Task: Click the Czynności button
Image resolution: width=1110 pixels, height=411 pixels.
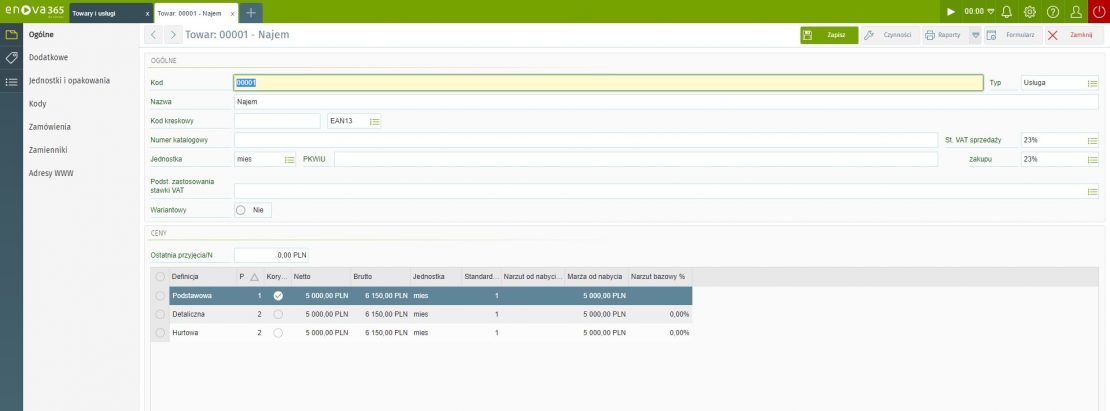Action: click(x=889, y=35)
